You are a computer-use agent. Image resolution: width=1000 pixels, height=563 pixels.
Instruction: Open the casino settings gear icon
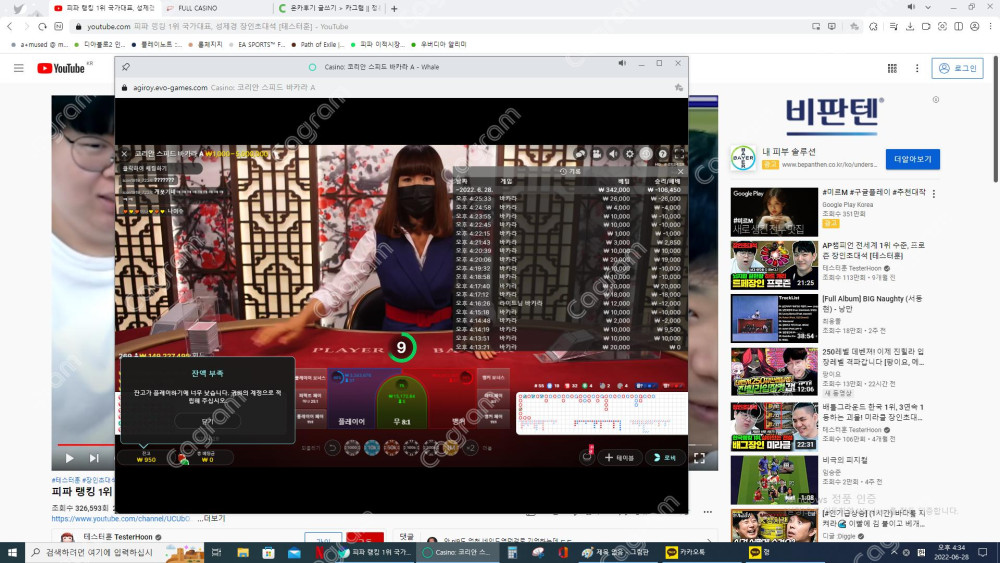(630, 154)
